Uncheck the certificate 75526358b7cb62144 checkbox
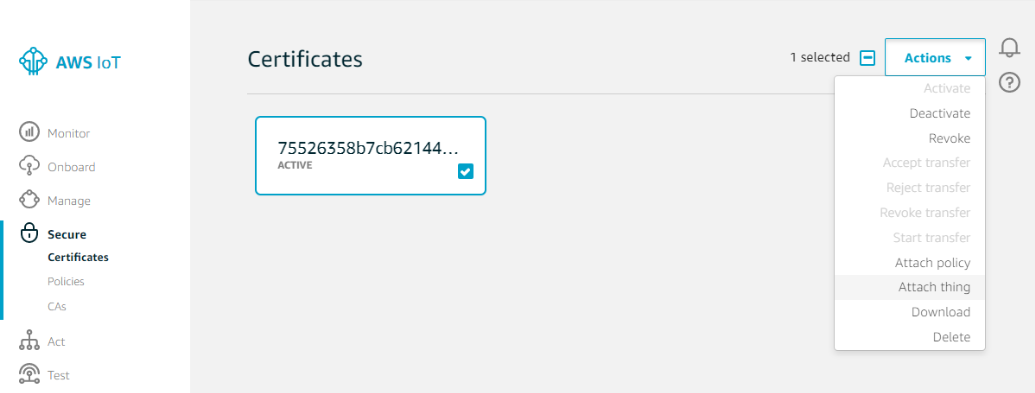 tap(465, 172)
